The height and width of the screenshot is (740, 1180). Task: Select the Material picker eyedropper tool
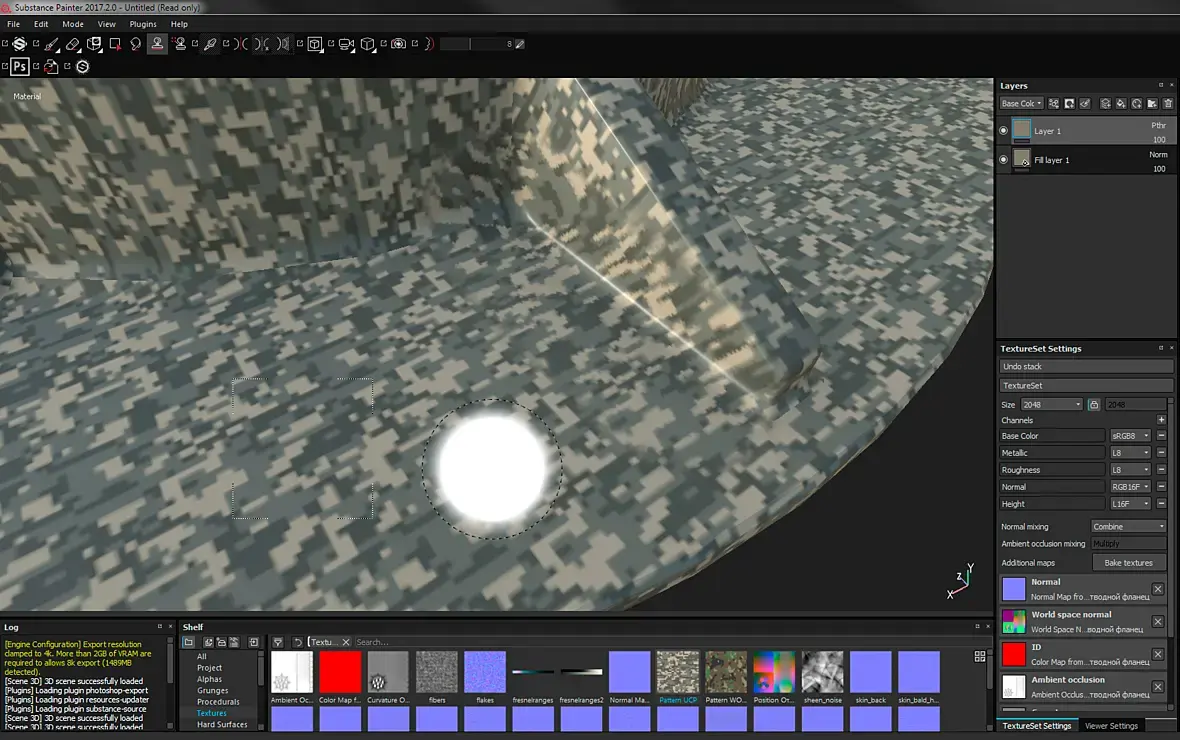click(210, 44)
